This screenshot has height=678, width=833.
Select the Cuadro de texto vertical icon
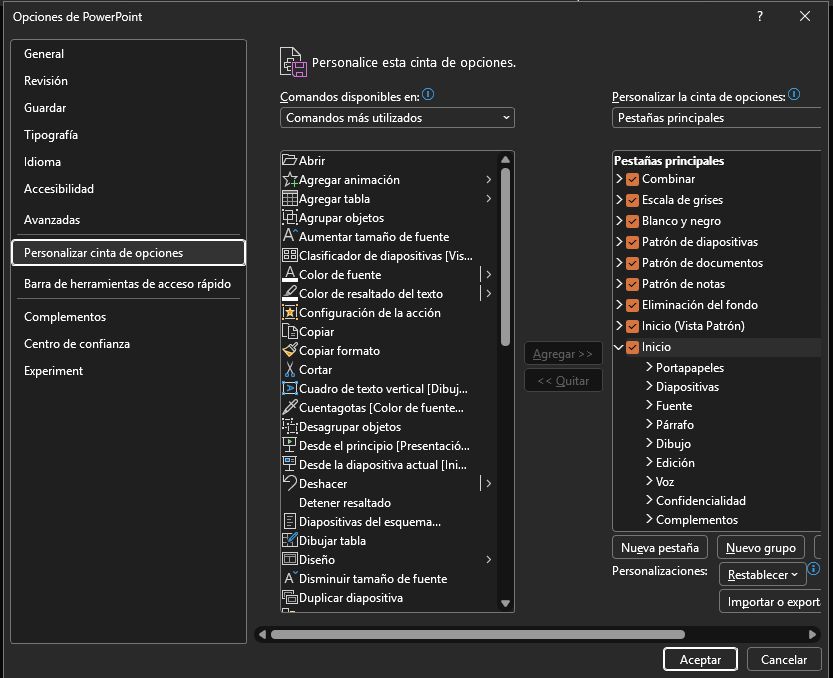coord(290,388)
